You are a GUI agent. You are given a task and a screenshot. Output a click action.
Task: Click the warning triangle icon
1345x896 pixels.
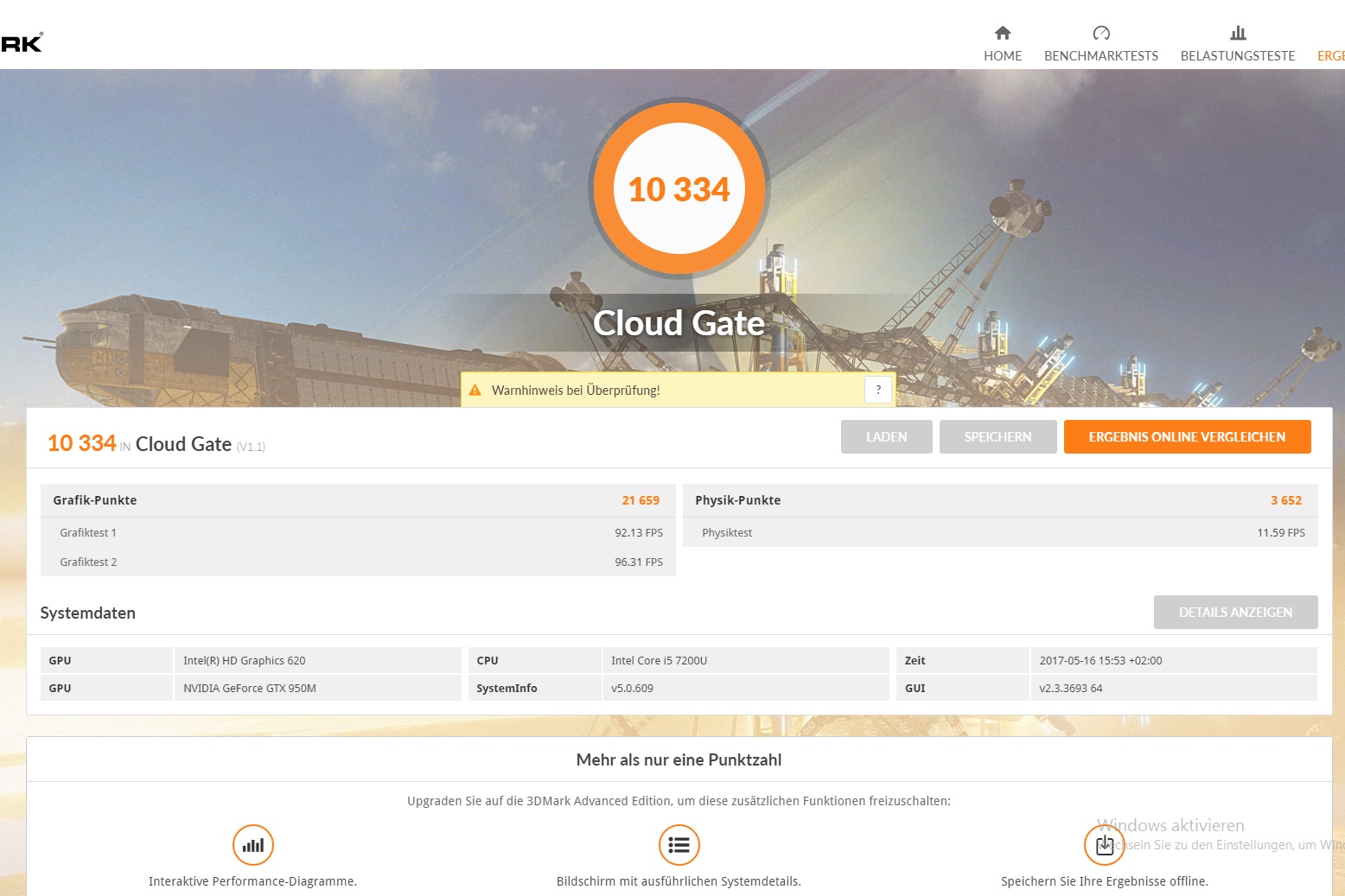tap(475, 391)
